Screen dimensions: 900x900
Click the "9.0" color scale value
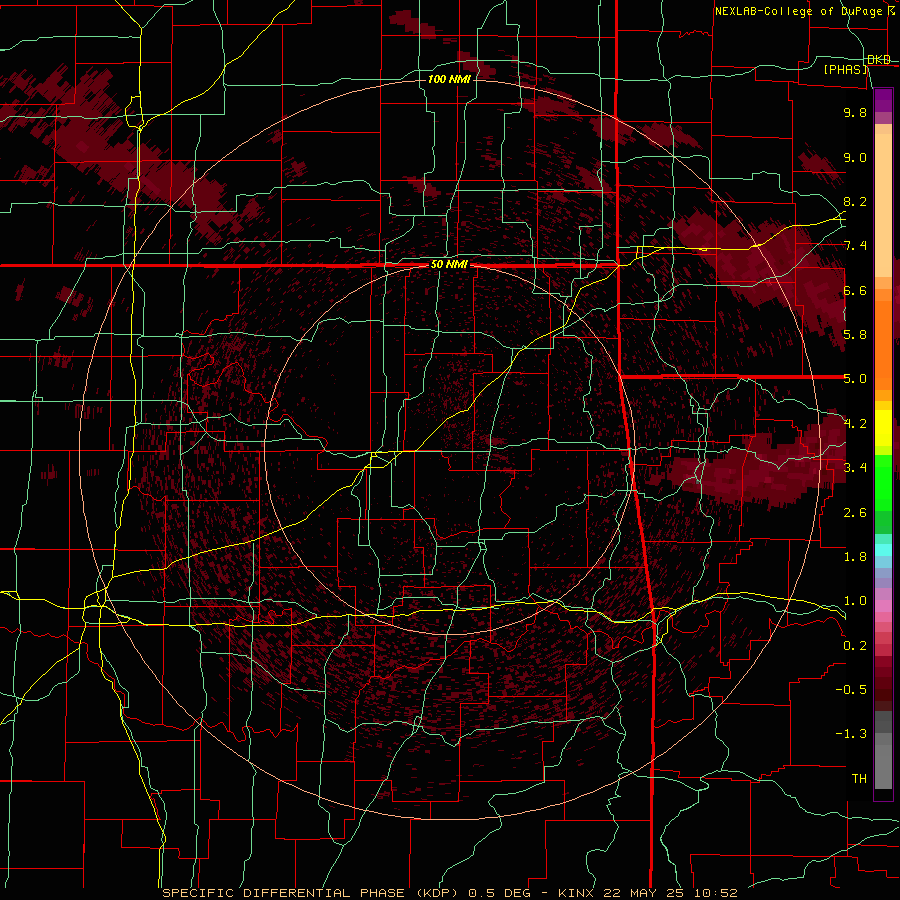855,157
